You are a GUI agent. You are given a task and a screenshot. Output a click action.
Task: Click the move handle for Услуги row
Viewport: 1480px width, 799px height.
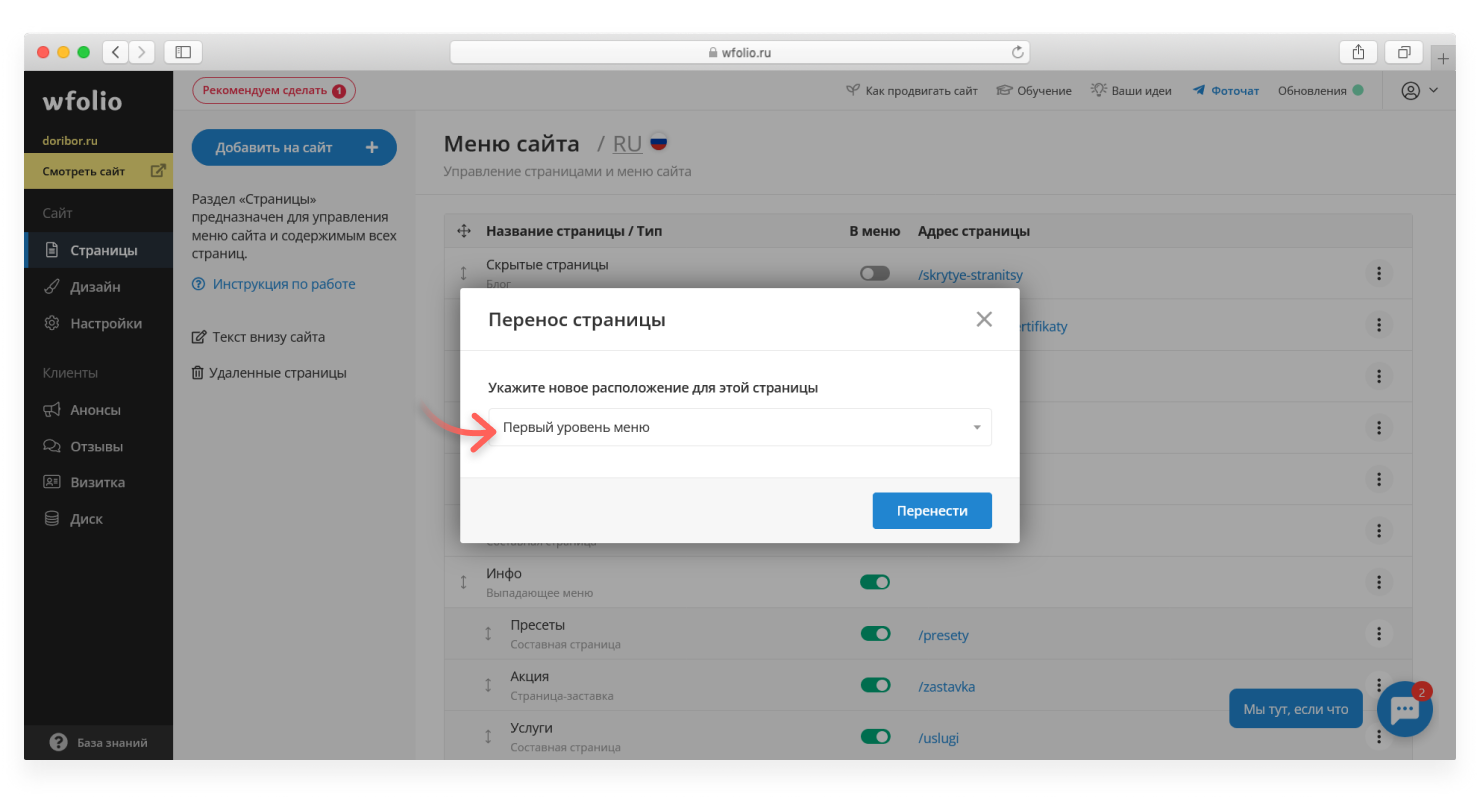point(488,736)
